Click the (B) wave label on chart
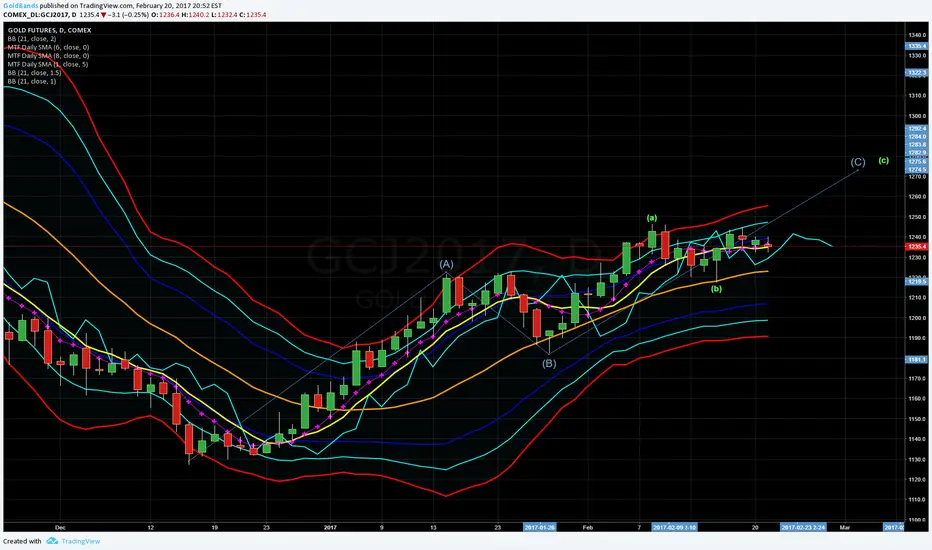The height and width of the screenshot is (550, 932). click(x=549, y=363)
